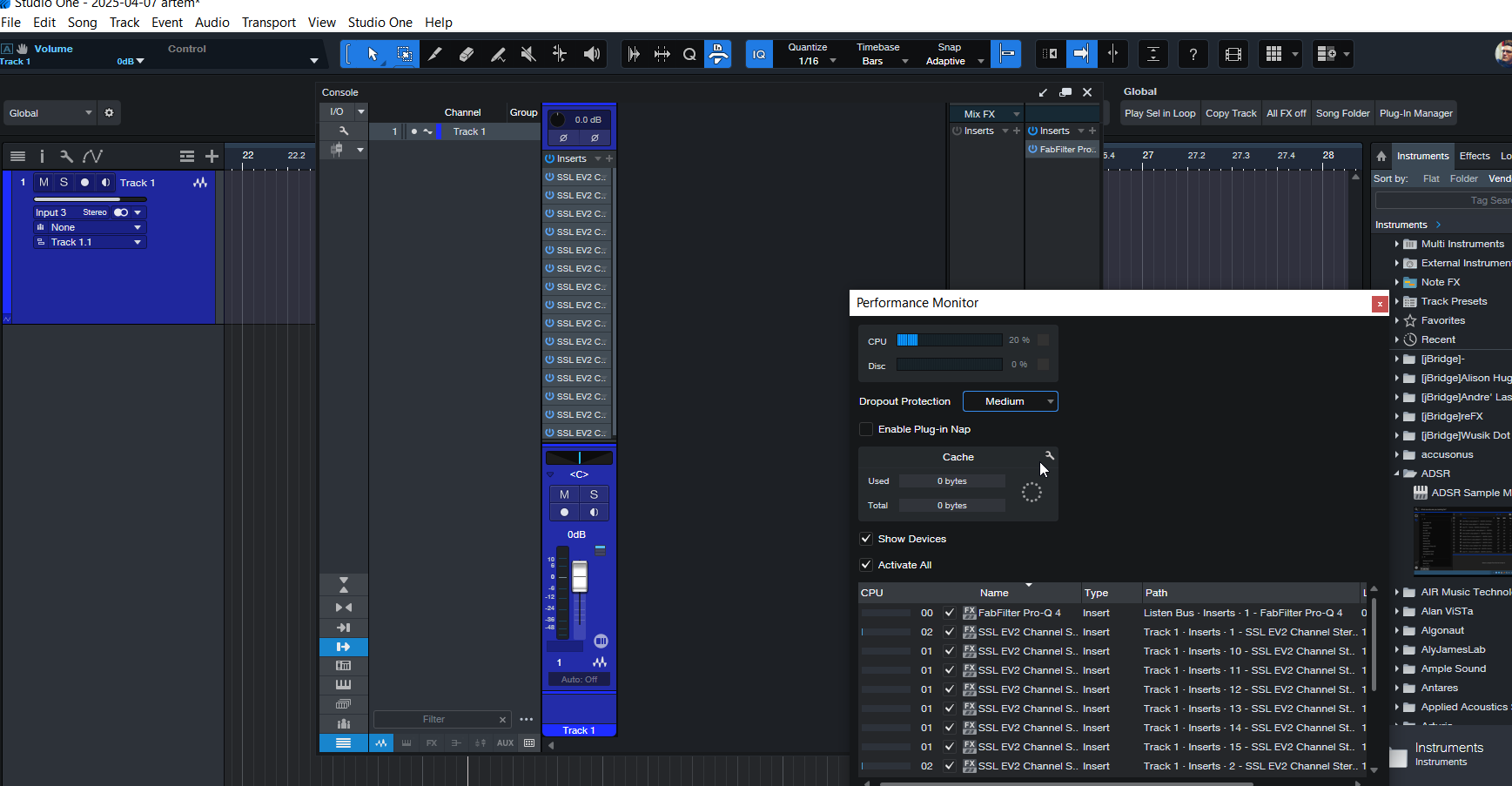
Task: Open the Studio One menu
Action: tap(380, 23)
